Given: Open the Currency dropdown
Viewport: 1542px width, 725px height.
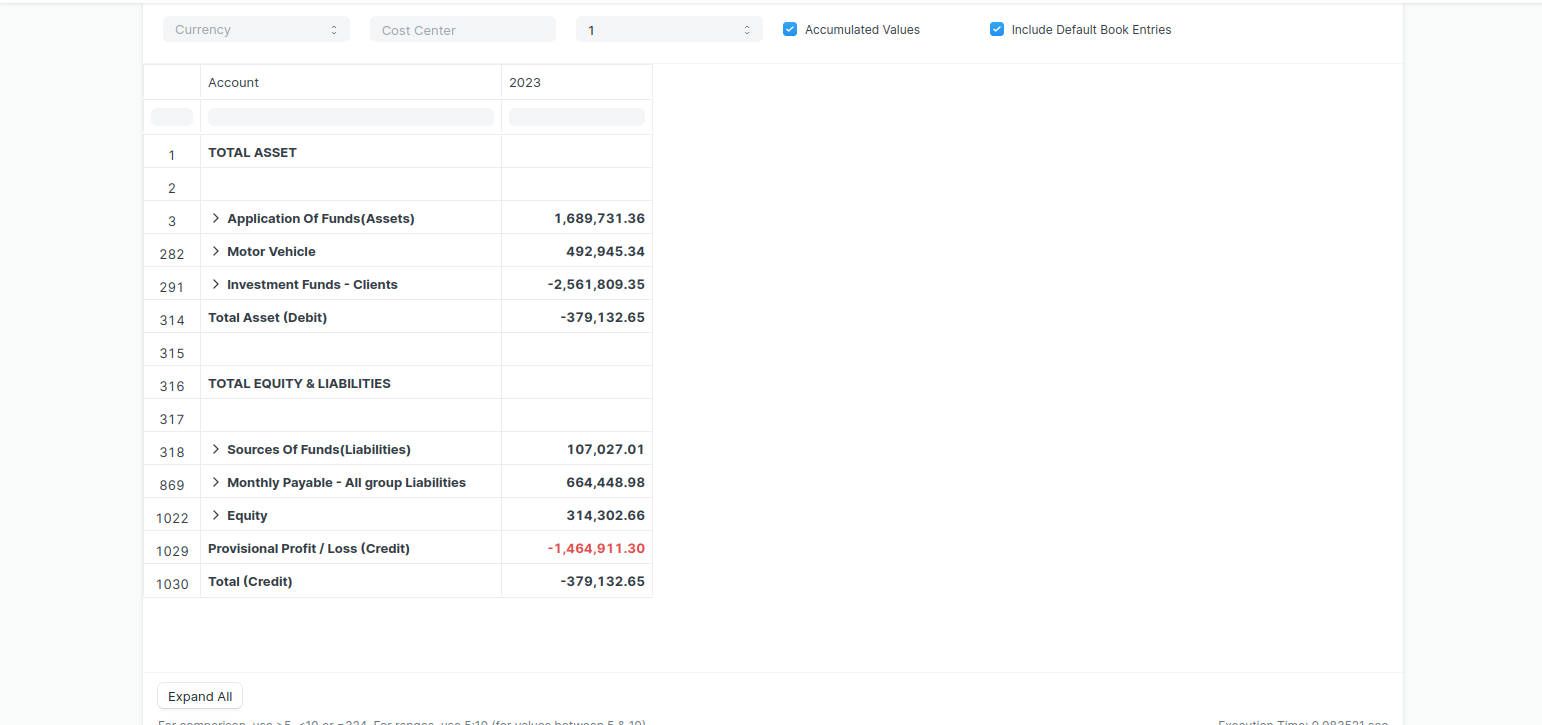Looking at the screenshot, I should tap(256, 29).
